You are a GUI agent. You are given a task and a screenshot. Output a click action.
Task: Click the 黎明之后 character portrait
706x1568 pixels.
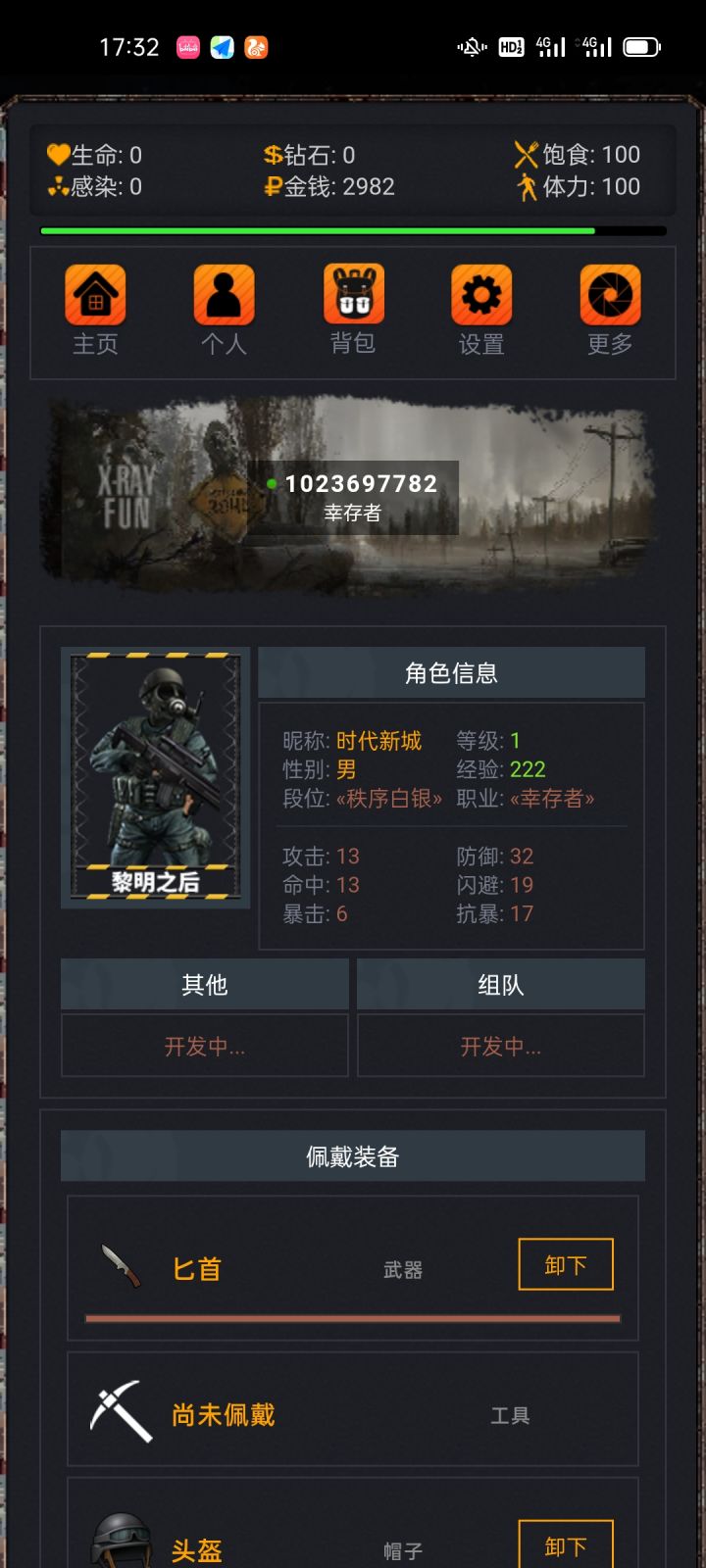tap(155, 777)
